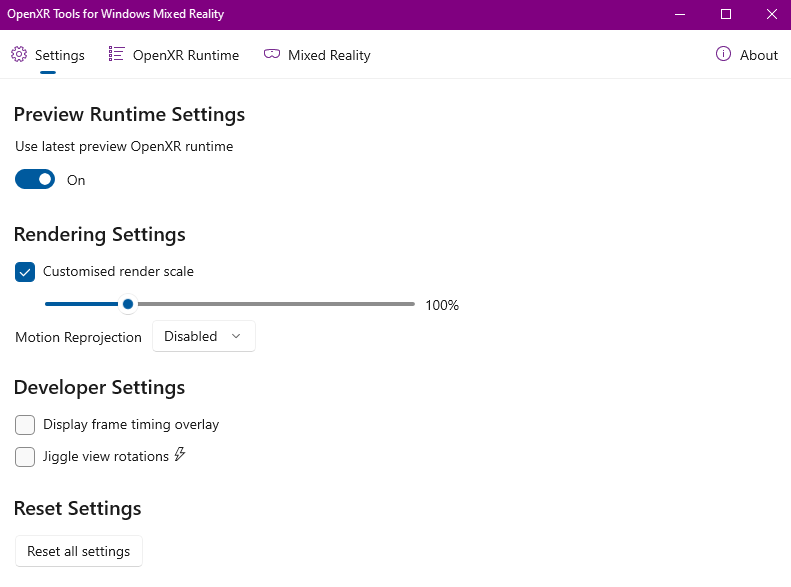Uncheck Customised render scale checkbox
Image resolution: width=791 pixels, height=587 pixels.
coord(25,272)
